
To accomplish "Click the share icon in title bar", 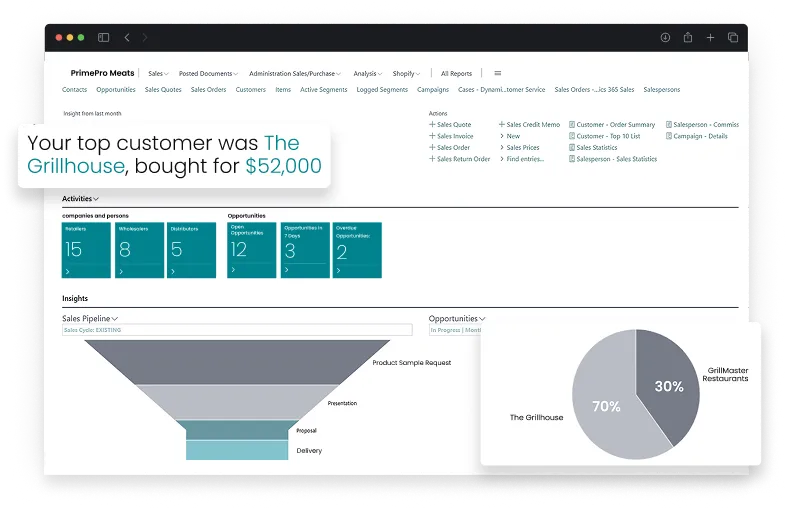I will point(688,37).
